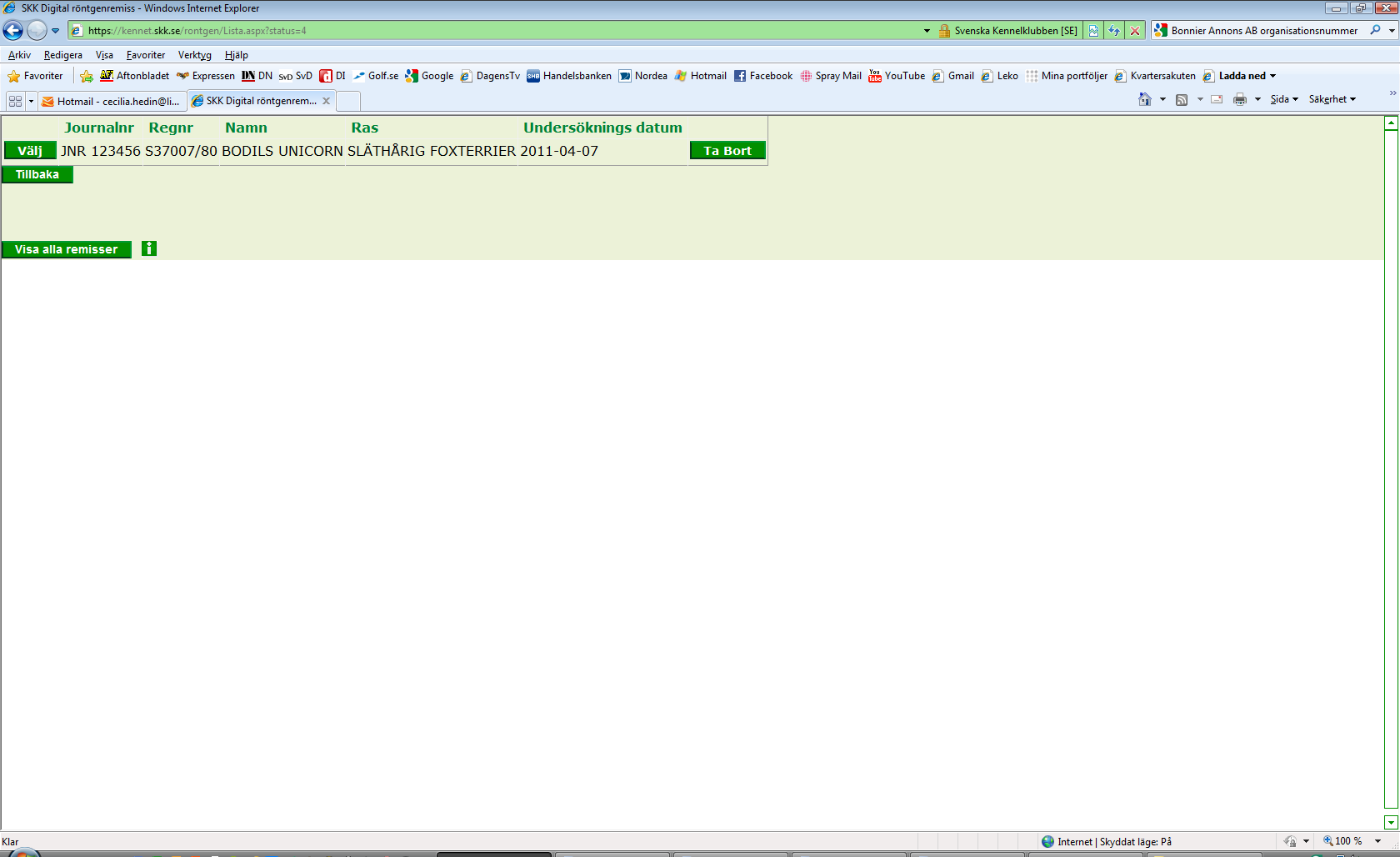Click Visa alla remisser button
This screenshot has width=1400, height=857.
click(67, 249)
